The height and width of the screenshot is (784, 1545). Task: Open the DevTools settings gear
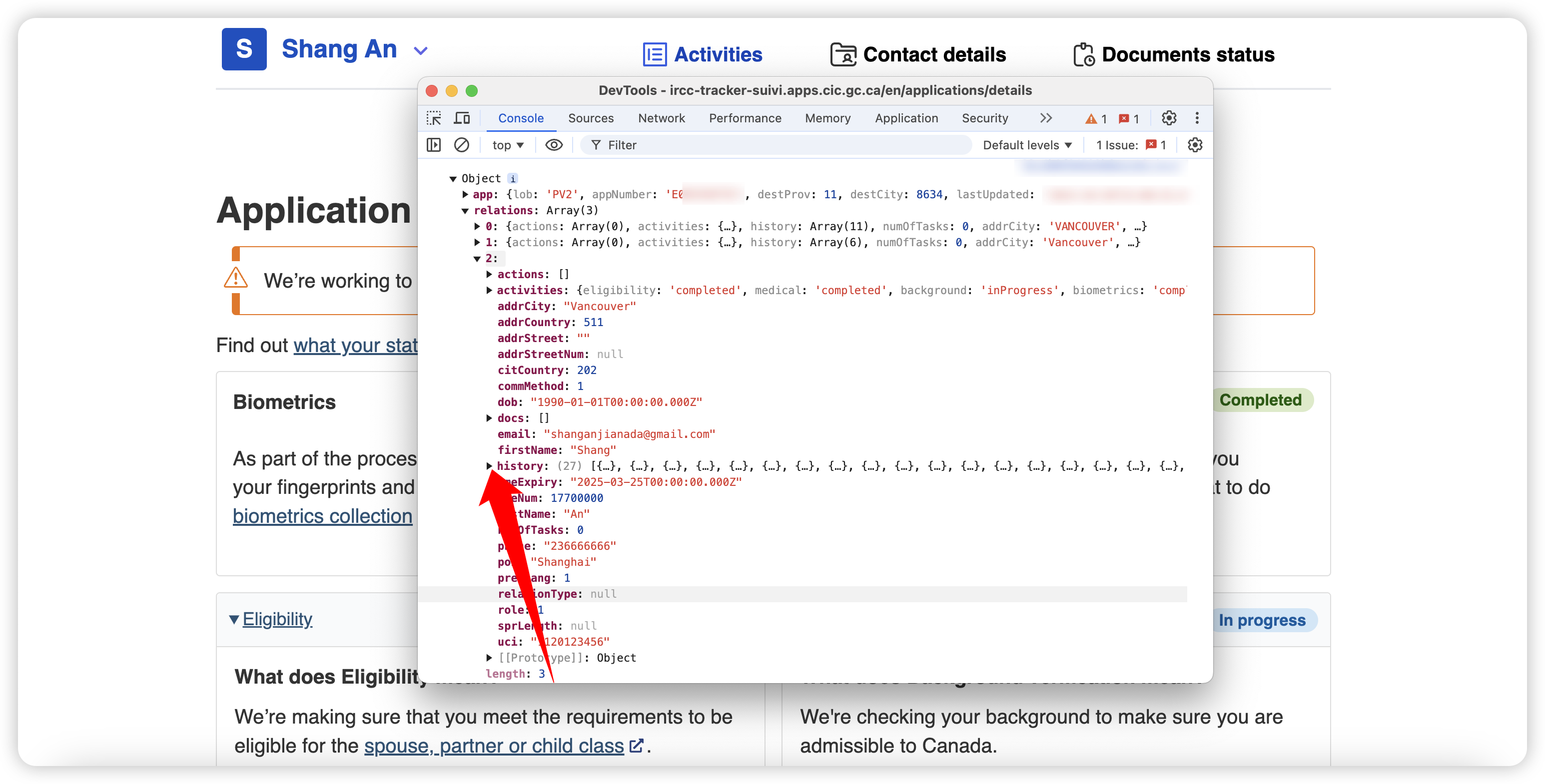1169,118
